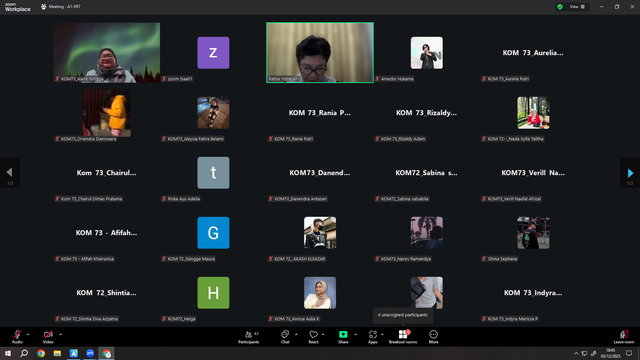Go to previous gallery page arrow

[x=9, y=173]
